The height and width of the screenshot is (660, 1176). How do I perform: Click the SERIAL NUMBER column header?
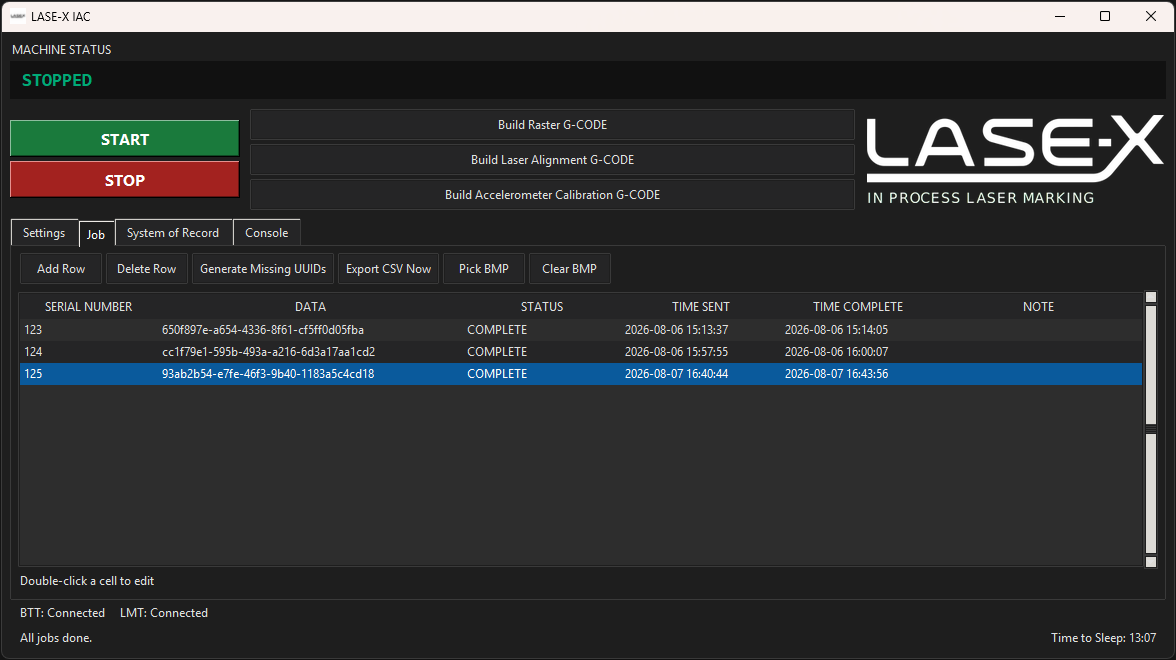pyautogui.click(x=88, y=307)
